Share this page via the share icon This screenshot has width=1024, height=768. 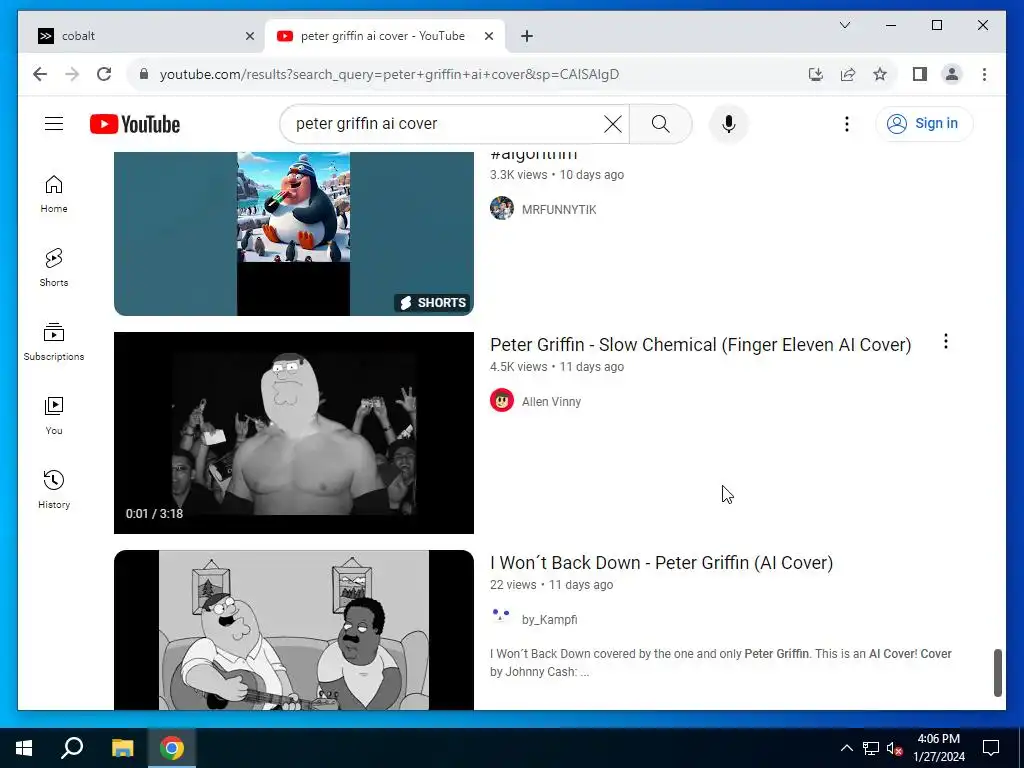848,74
